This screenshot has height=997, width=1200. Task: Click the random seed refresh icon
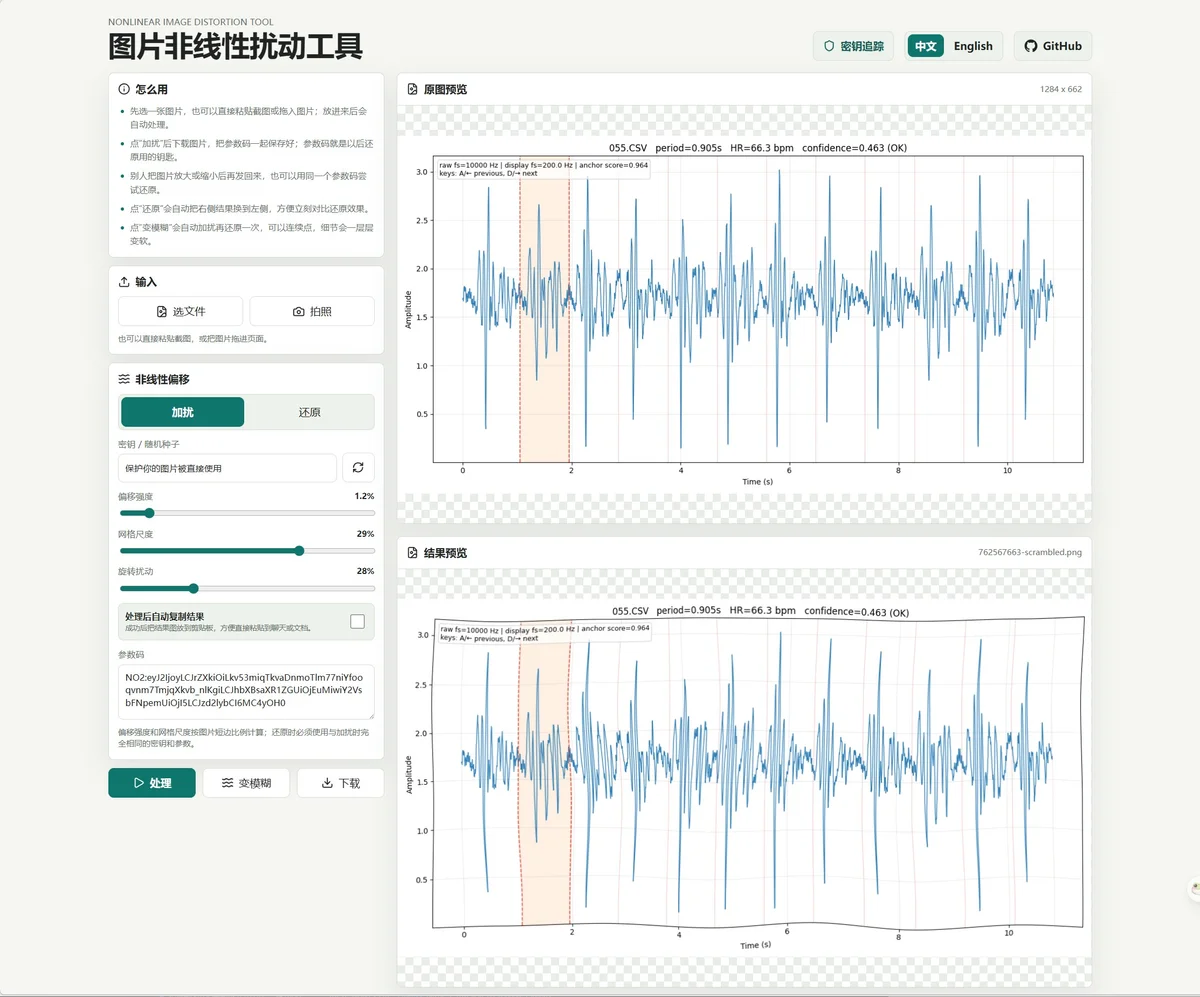(358, 467)
